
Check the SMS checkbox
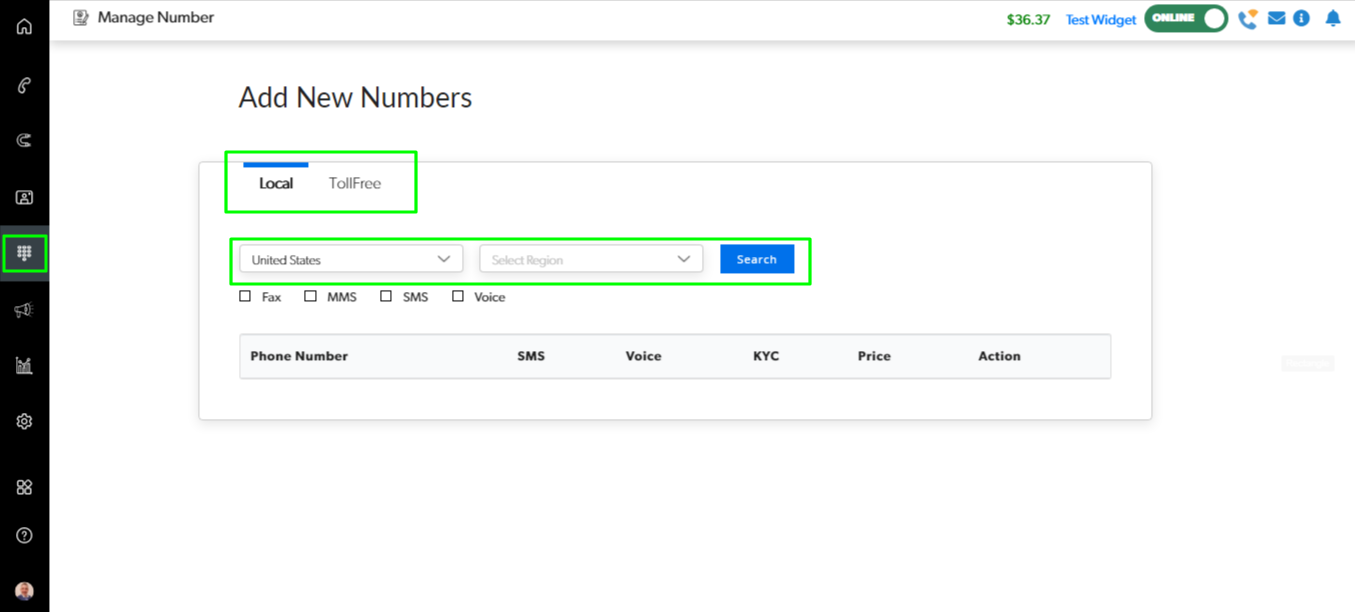click(x=386, y=296)
